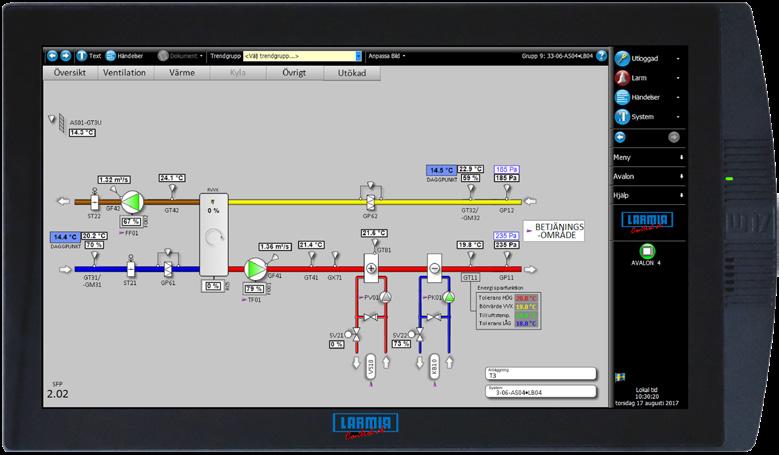Open the Larm bell icon in sidebar
Viewport: 779px width, 455px height.
(622, 77)
